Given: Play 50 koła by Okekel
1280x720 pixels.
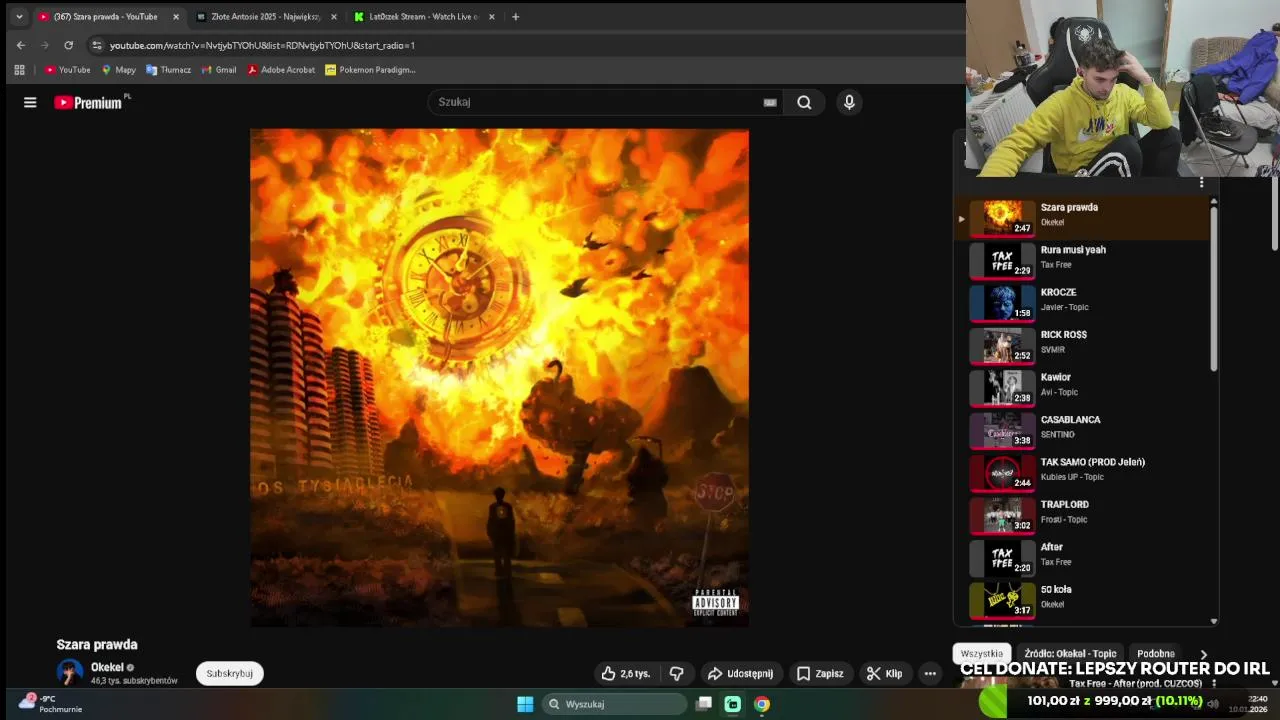Looking at the screenshot, I should coord(1084,600).
